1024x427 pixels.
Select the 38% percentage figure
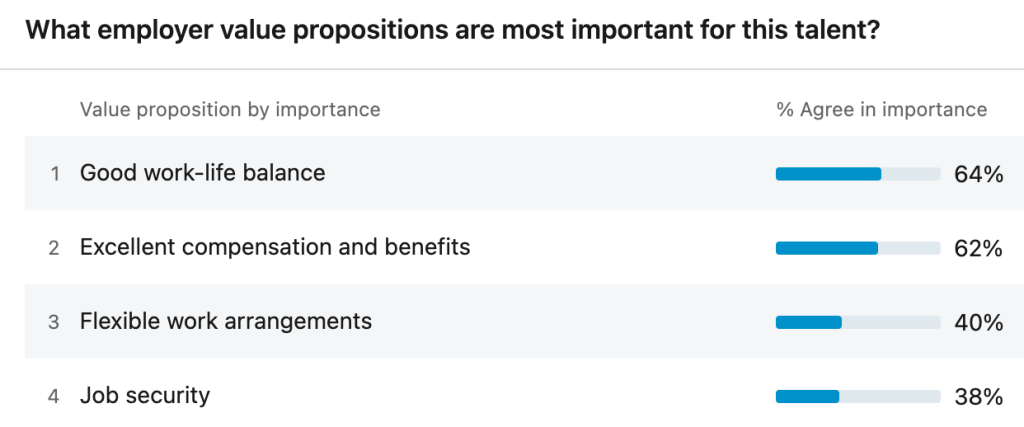point(978,396)
